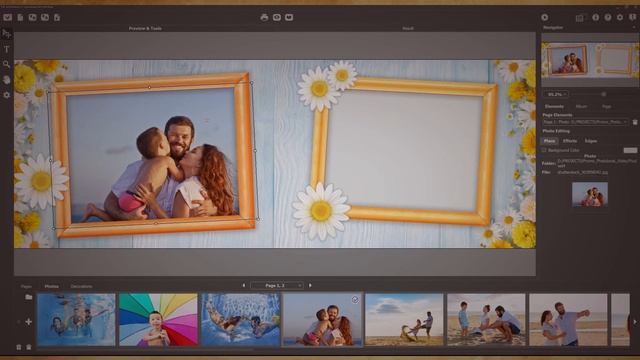Click the File name text
This screenshot has height=360, width=640.
[x=582, y=173]
